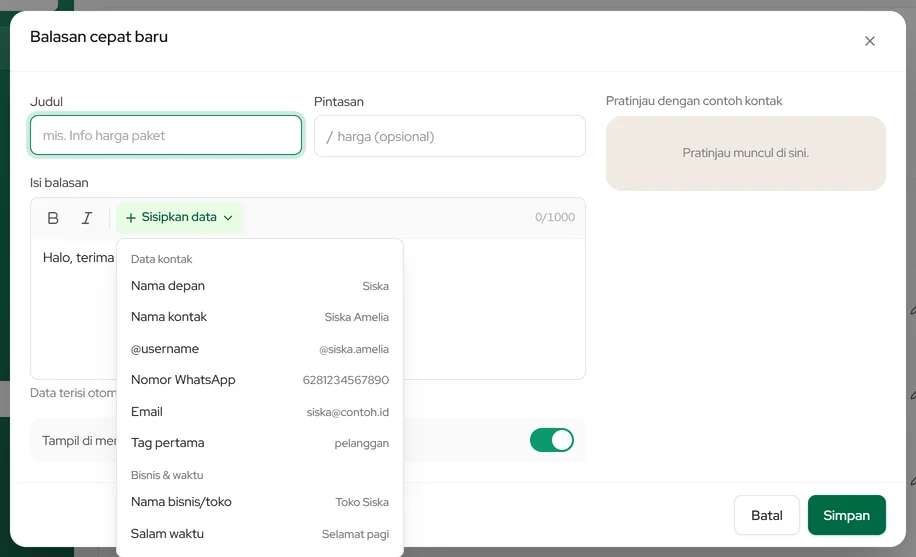Insert the Nama depan variable
The height and width of the screenshot is (557, 916).
[260, 286]
